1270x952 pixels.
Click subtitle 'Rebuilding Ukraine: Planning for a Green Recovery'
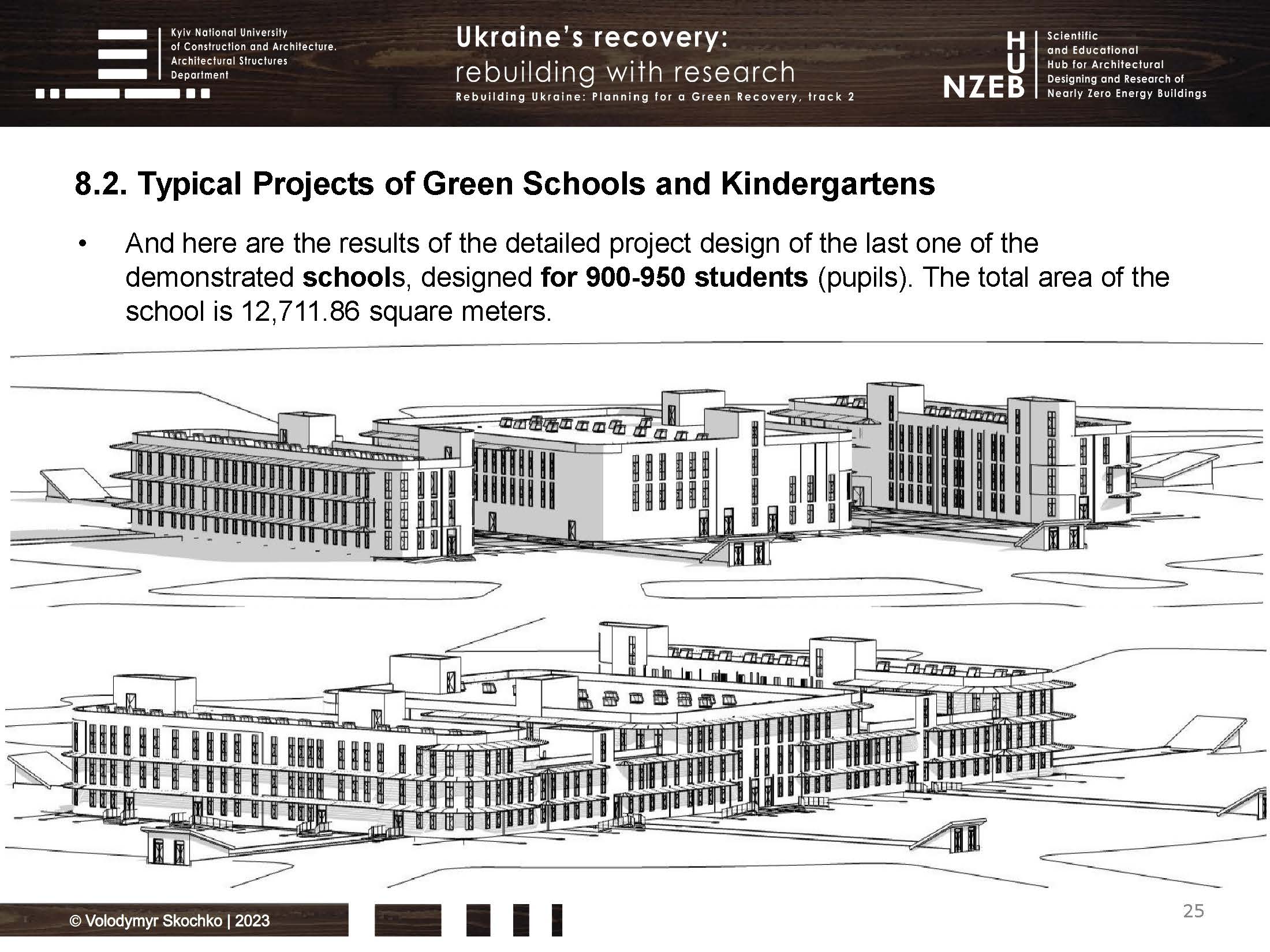[655, 98]
